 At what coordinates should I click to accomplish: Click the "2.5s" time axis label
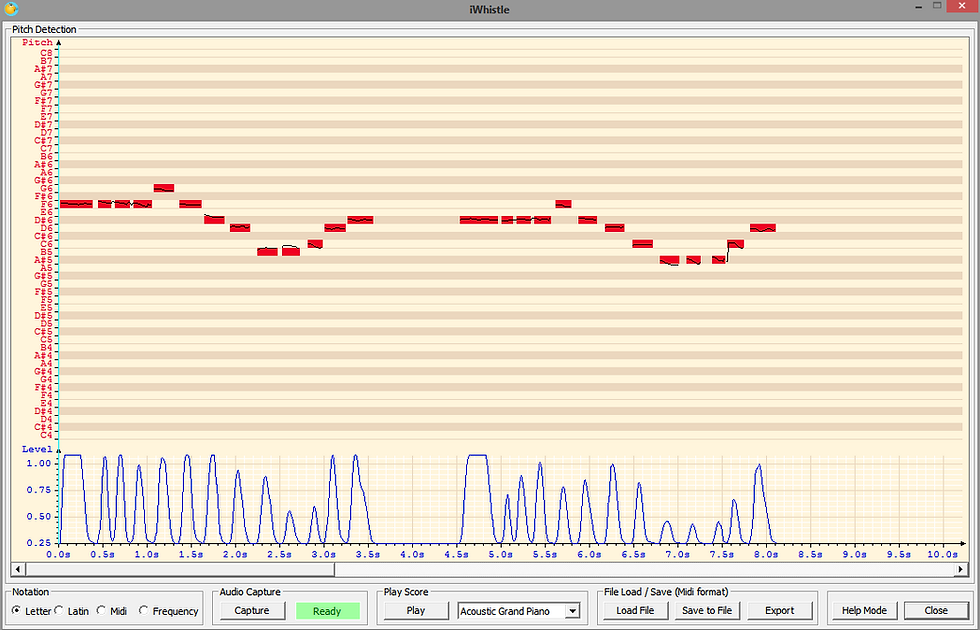pyautogui.click(x=280, y=554)
